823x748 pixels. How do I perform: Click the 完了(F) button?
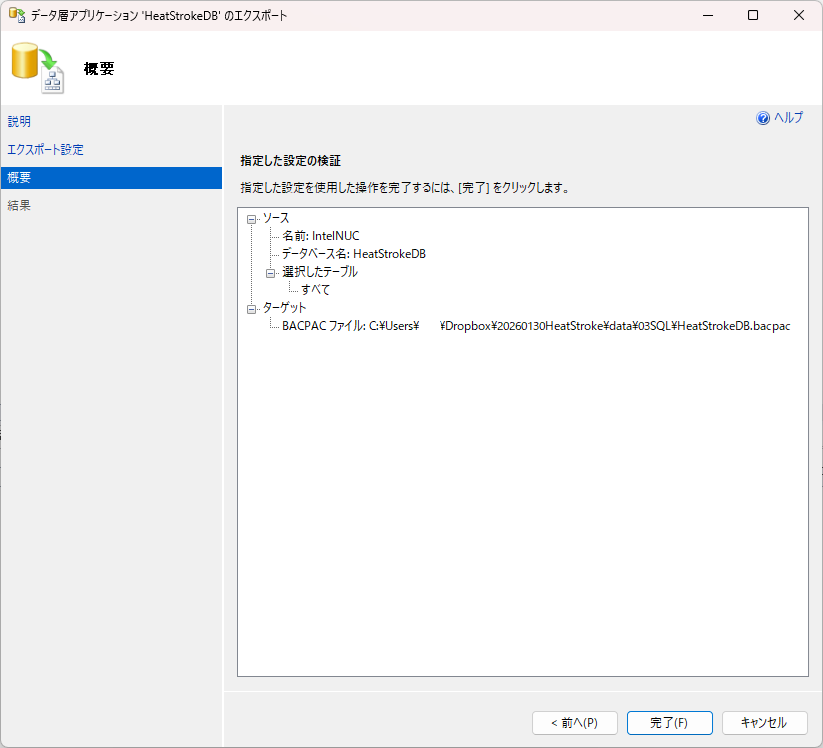pos(669,723)
